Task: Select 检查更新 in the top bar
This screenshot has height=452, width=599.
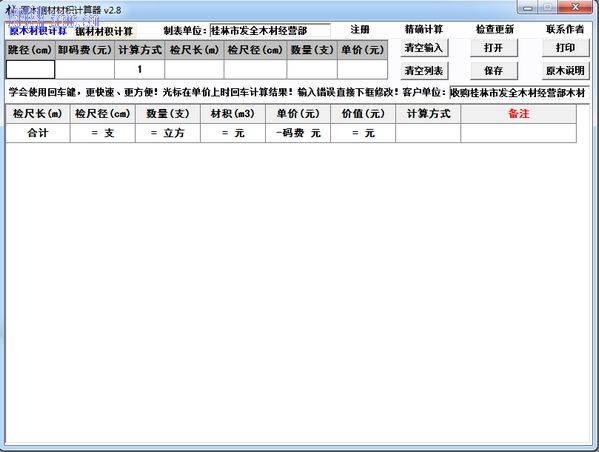Action: [495, 29]
